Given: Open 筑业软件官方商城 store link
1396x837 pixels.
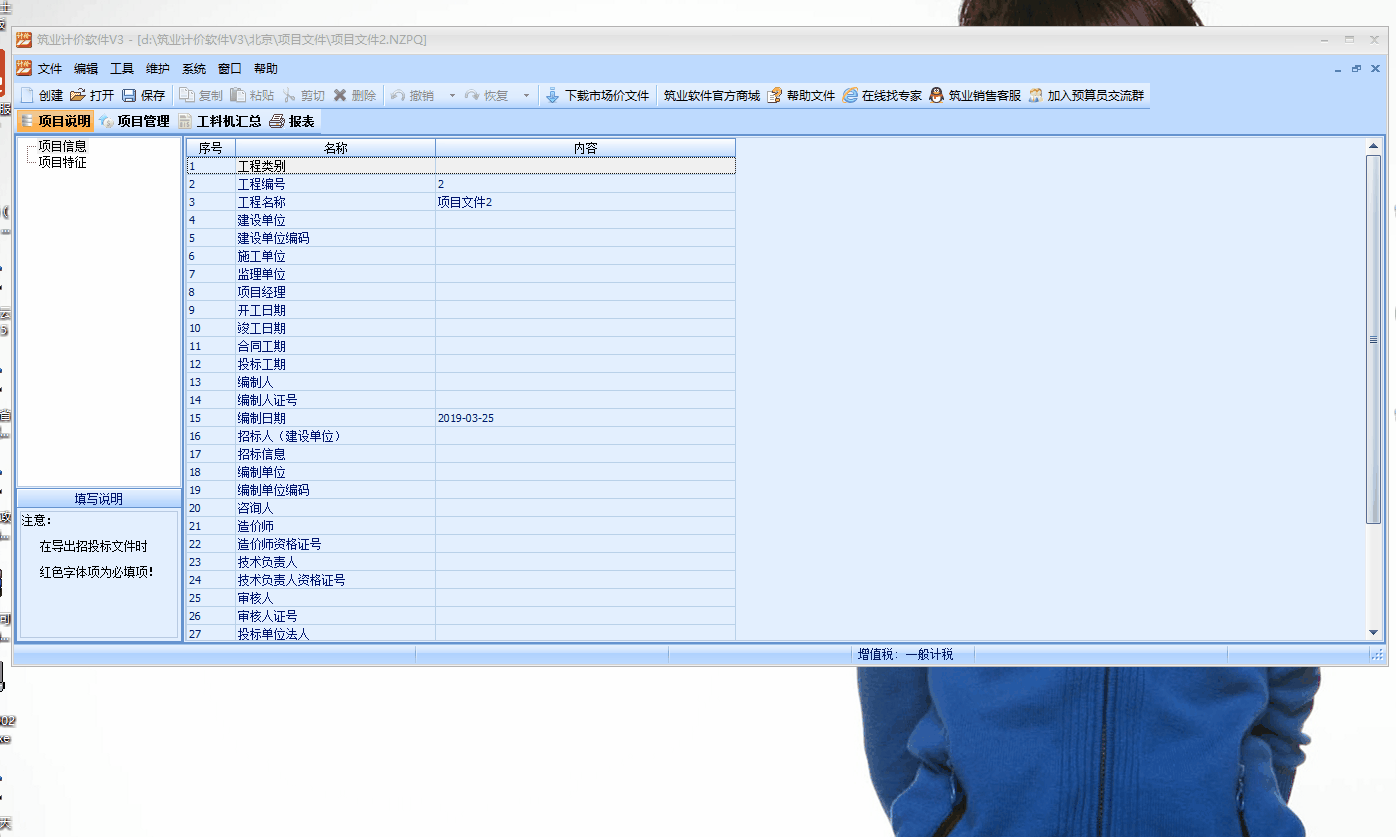Looking at the screenshot, I should 711,96.
